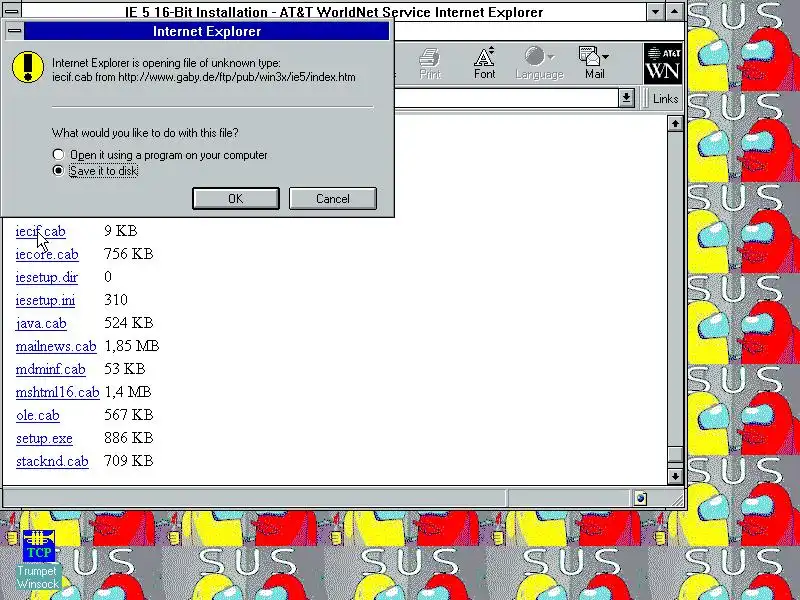Open the browser window's control-menu box
Image resolution: width=800 pixels, height=600 pixels.
(11, 10)
